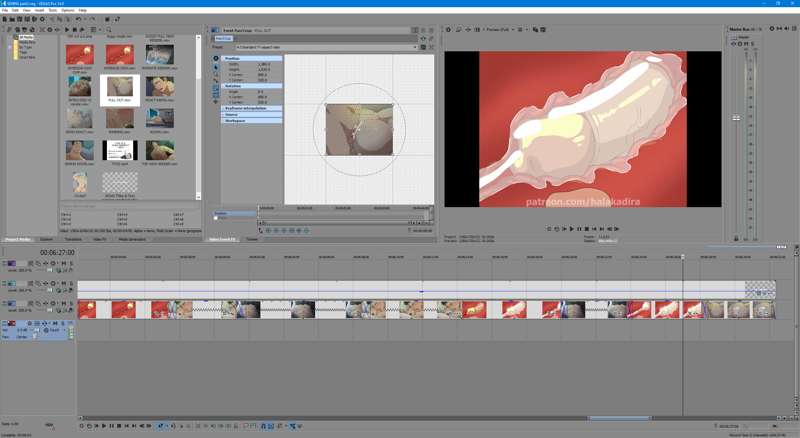
Task: Click the New project toolbar icon
Action: [x=5, y=19]
